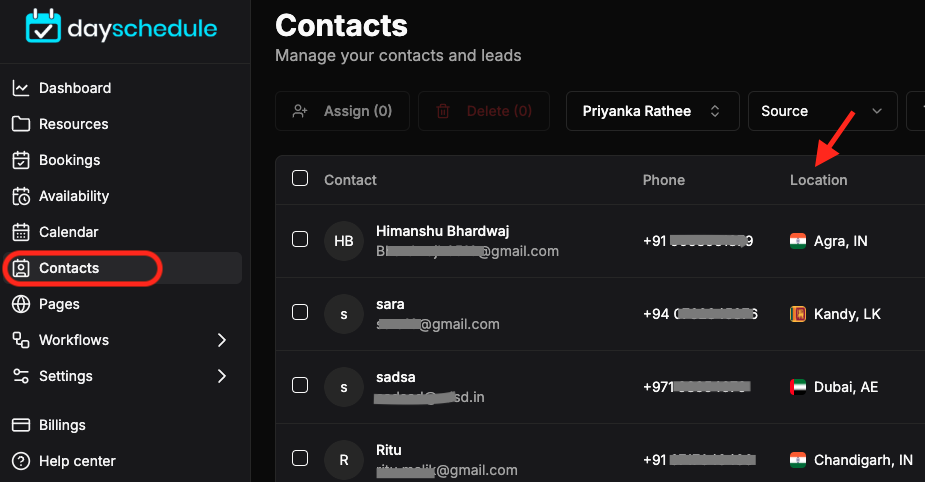Screen dimensions: 925x482
Task: Click the Assign (0) button
Action: coord(342,111)
